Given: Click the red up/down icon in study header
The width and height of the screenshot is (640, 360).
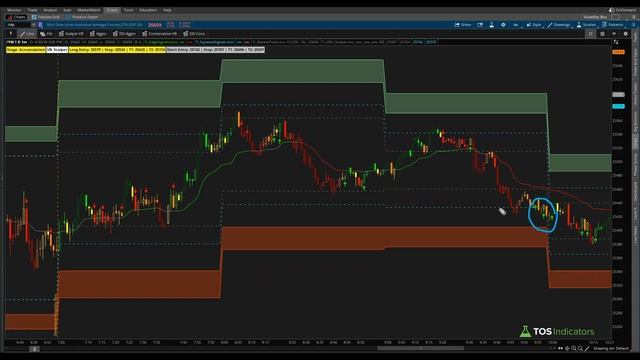Looking at the screenshot, I should tap(190, 42).
